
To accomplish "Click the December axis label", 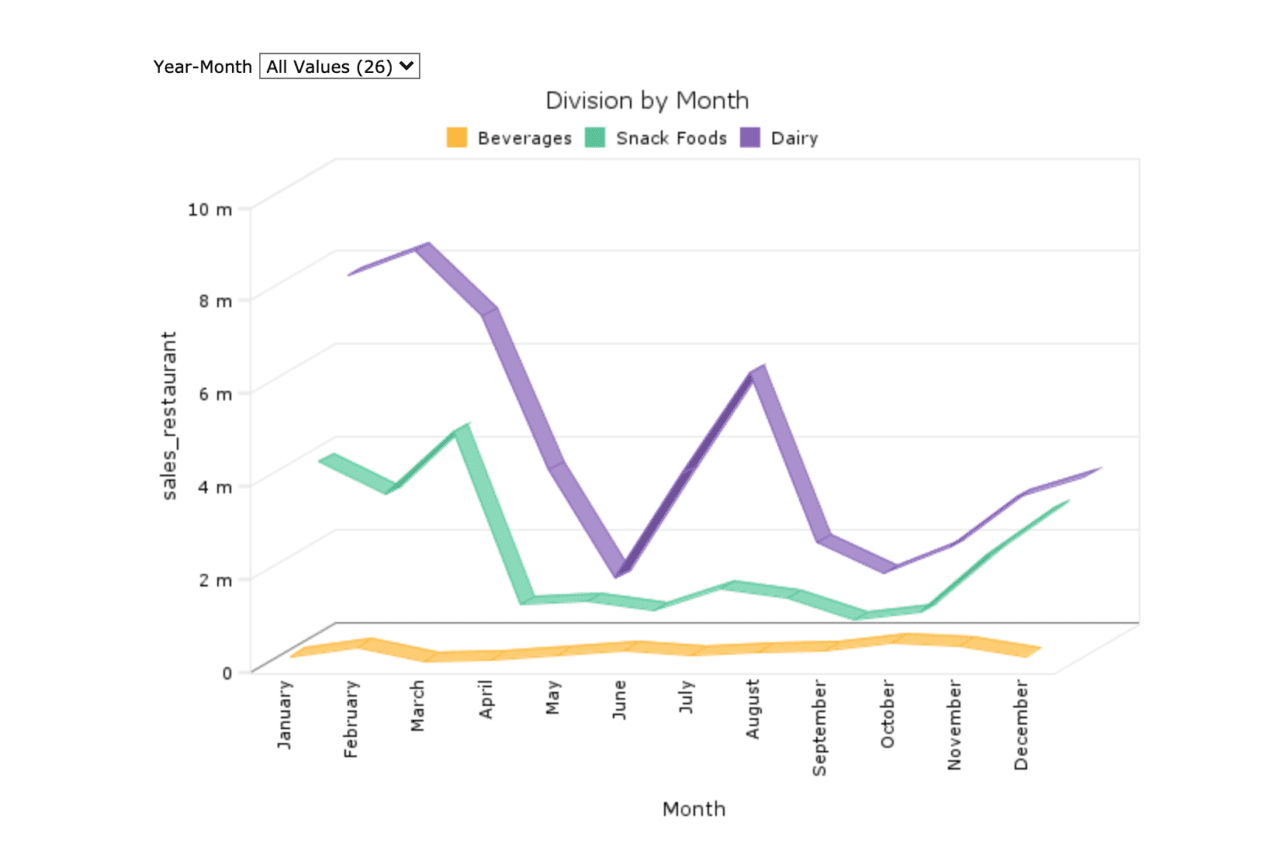I will pyautogui.click(x=1021, y=722).
